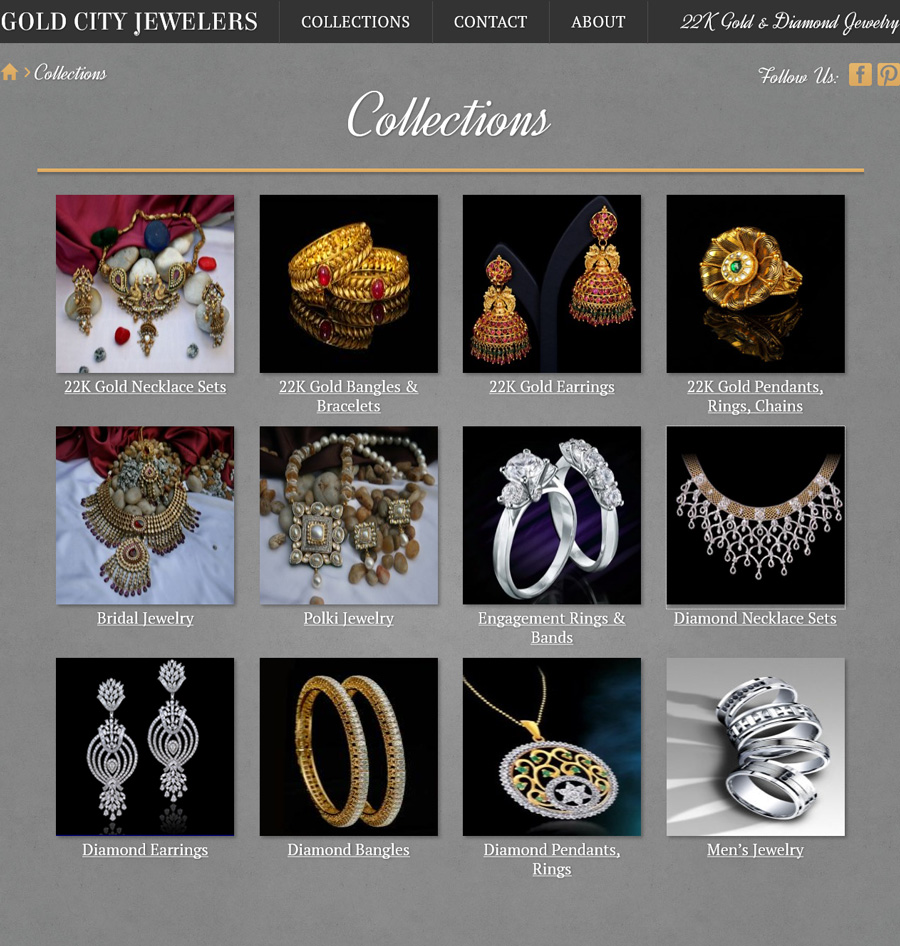This screenshot has height=946, width=900.
Task: Open the About menu item
Action: 598,22
